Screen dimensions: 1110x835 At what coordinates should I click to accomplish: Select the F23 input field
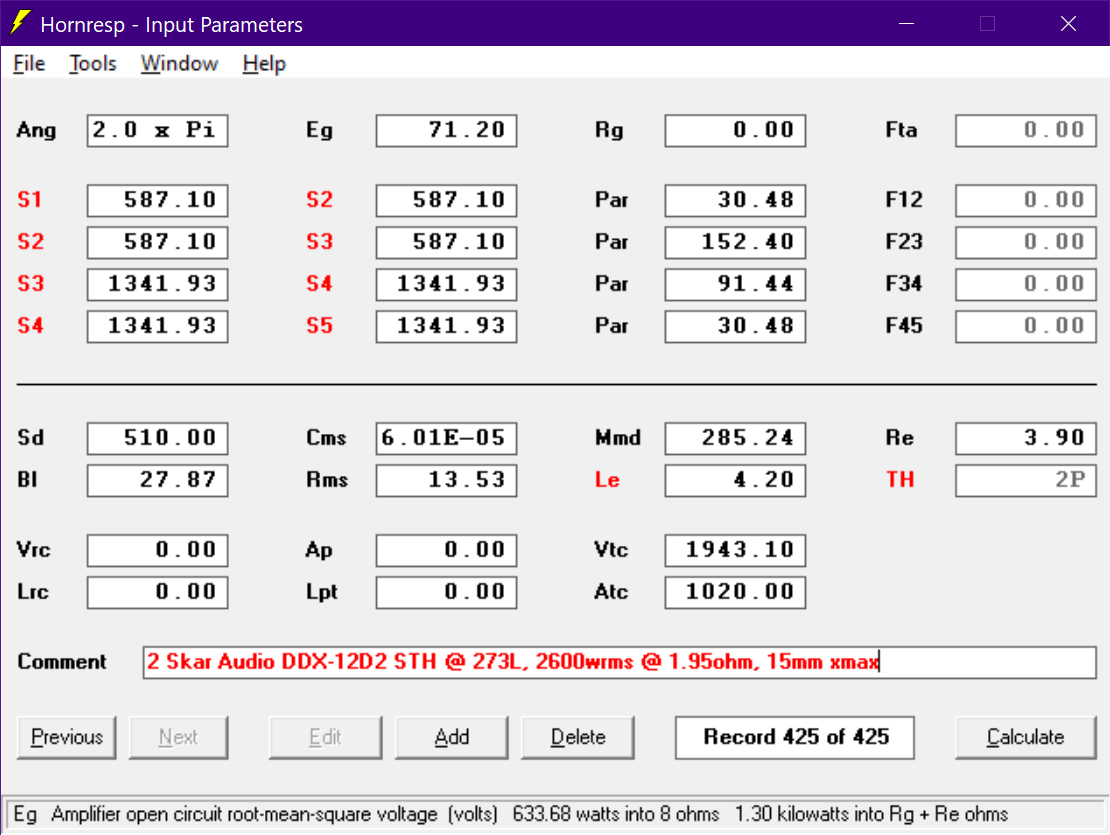click(1026, 242)
